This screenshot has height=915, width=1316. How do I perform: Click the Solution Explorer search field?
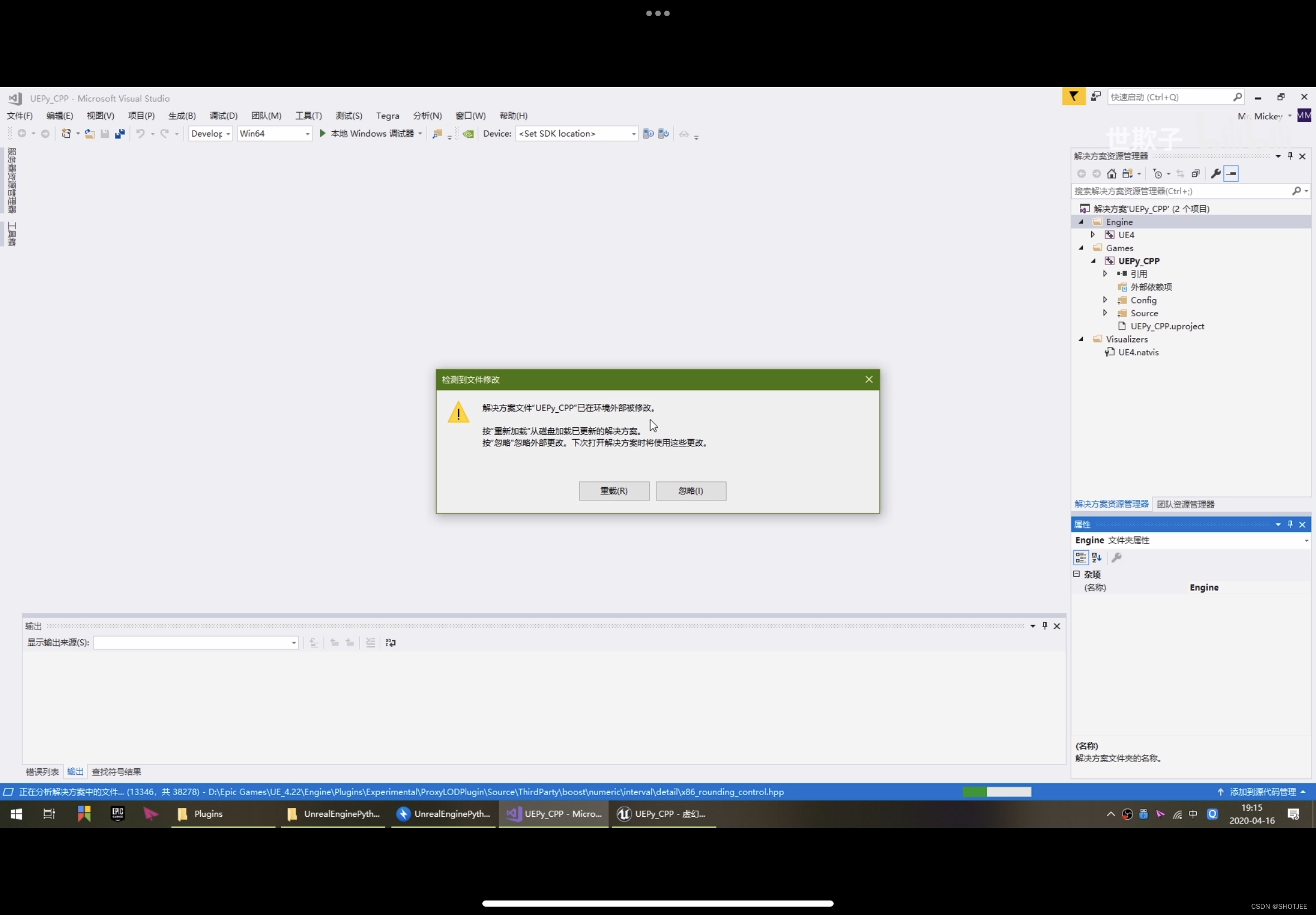click(1190, 191)
